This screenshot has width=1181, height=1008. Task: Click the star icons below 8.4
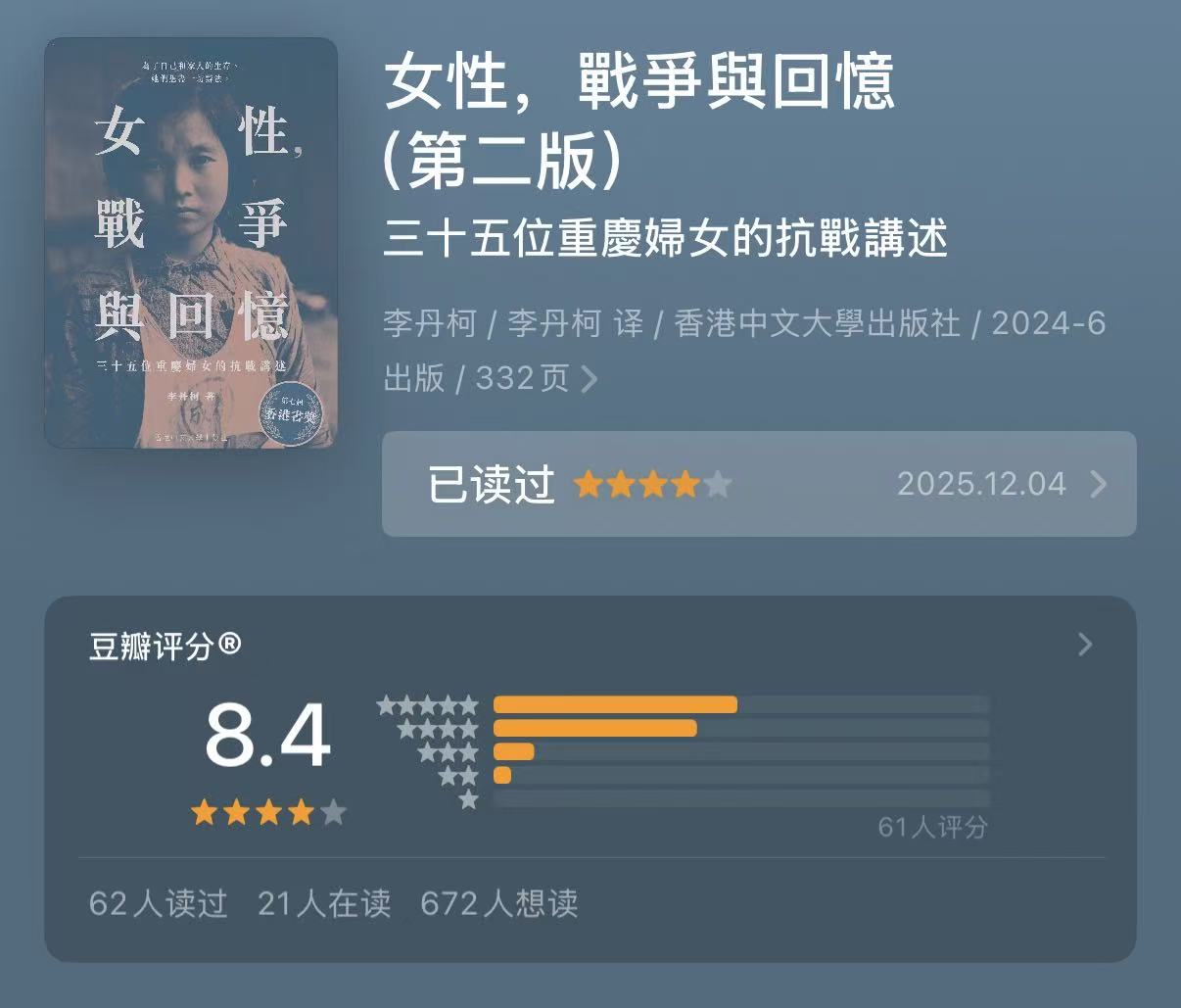(268, 812)
